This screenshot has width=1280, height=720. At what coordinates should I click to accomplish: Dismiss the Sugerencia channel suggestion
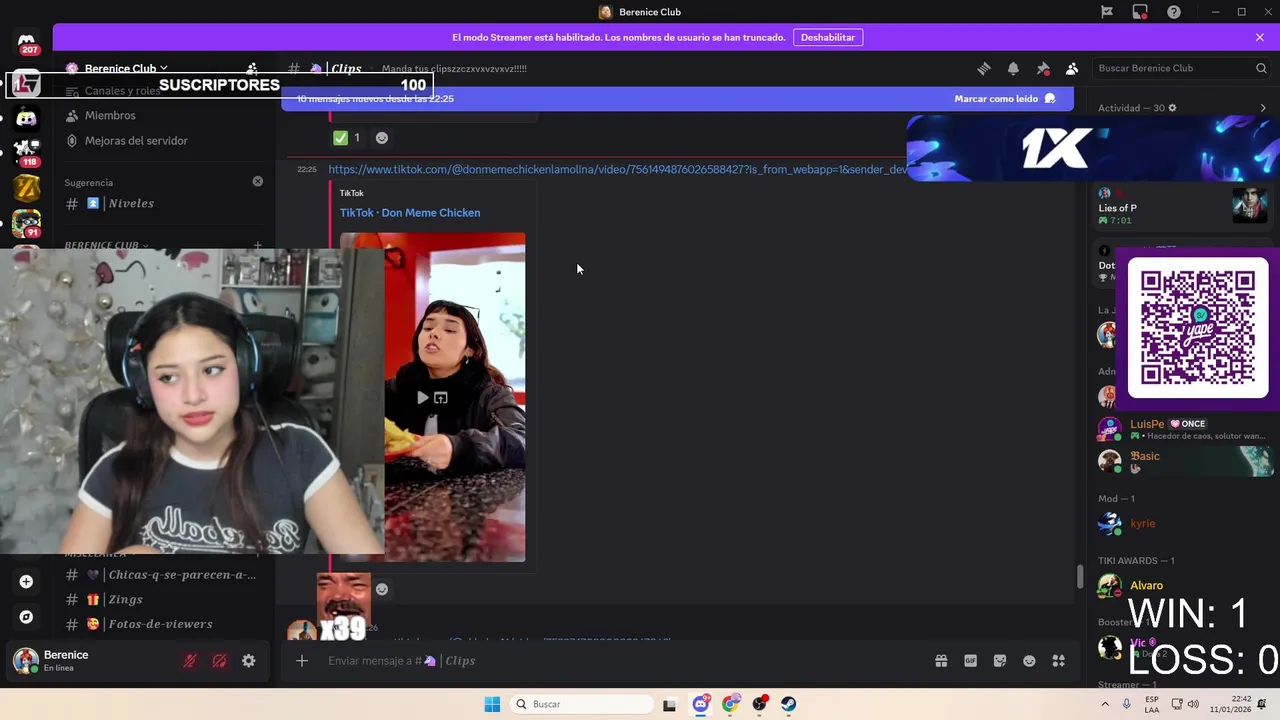(x=258, y=182)
